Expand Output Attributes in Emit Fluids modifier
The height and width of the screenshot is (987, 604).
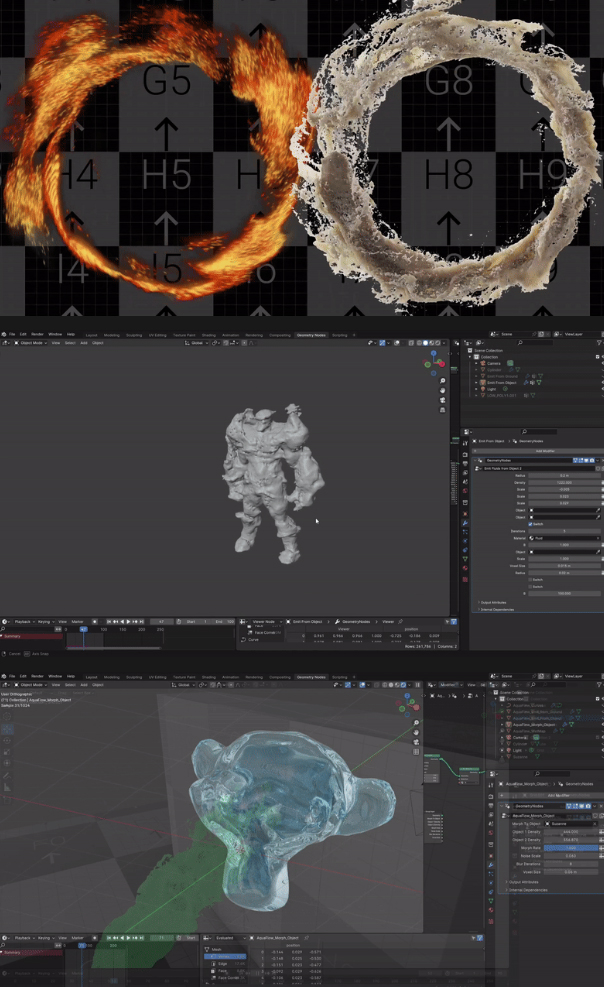click(x=495, y=602)
